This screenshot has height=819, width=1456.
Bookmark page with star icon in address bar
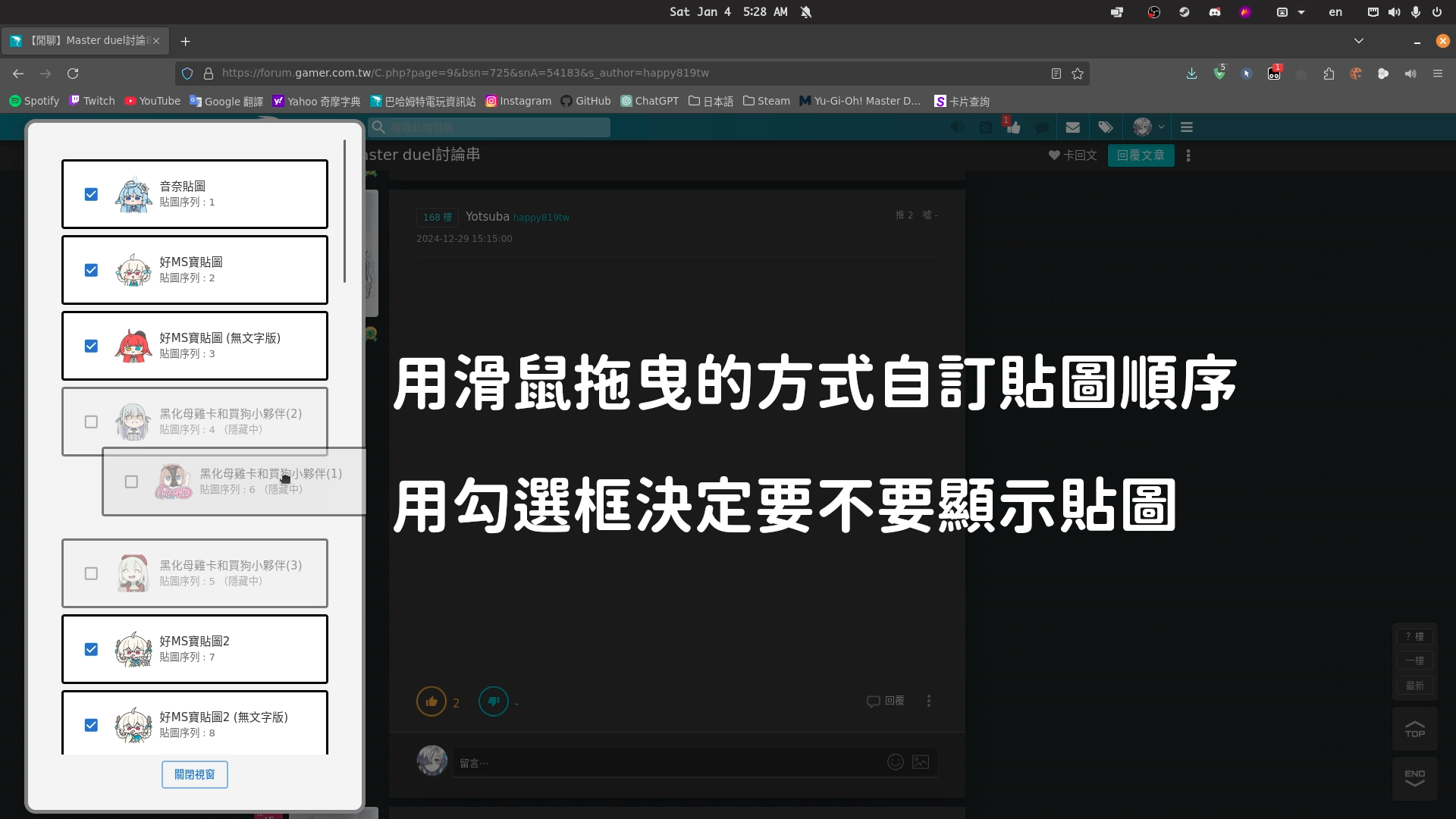(x=1078, y=74)
